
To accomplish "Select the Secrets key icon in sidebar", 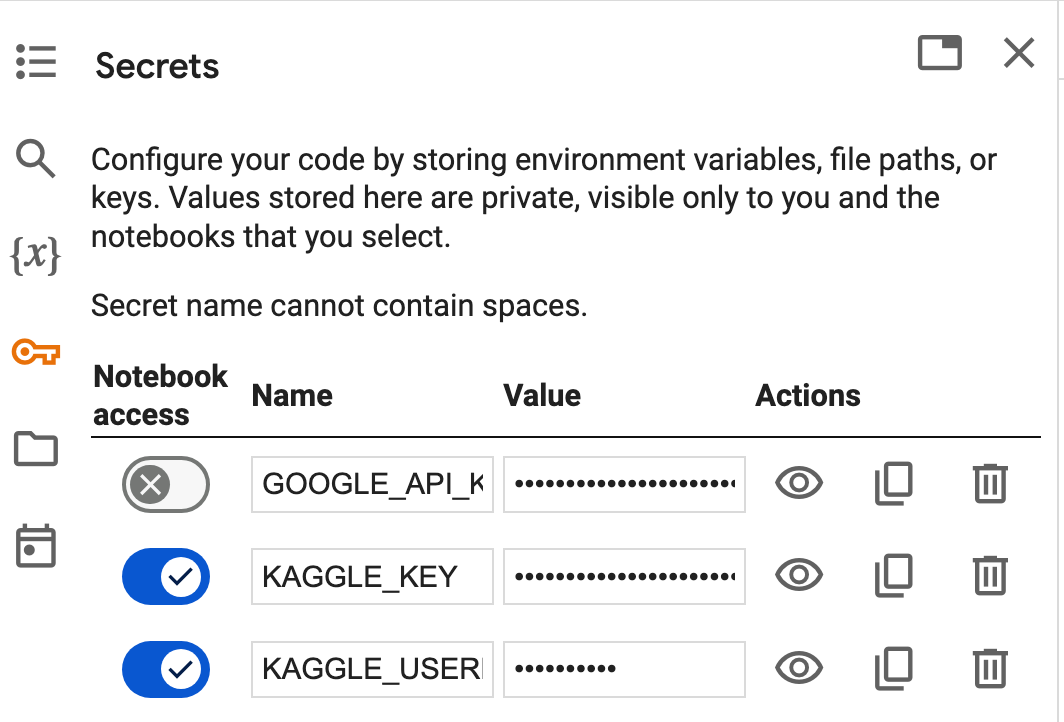I will click(36, 352).
